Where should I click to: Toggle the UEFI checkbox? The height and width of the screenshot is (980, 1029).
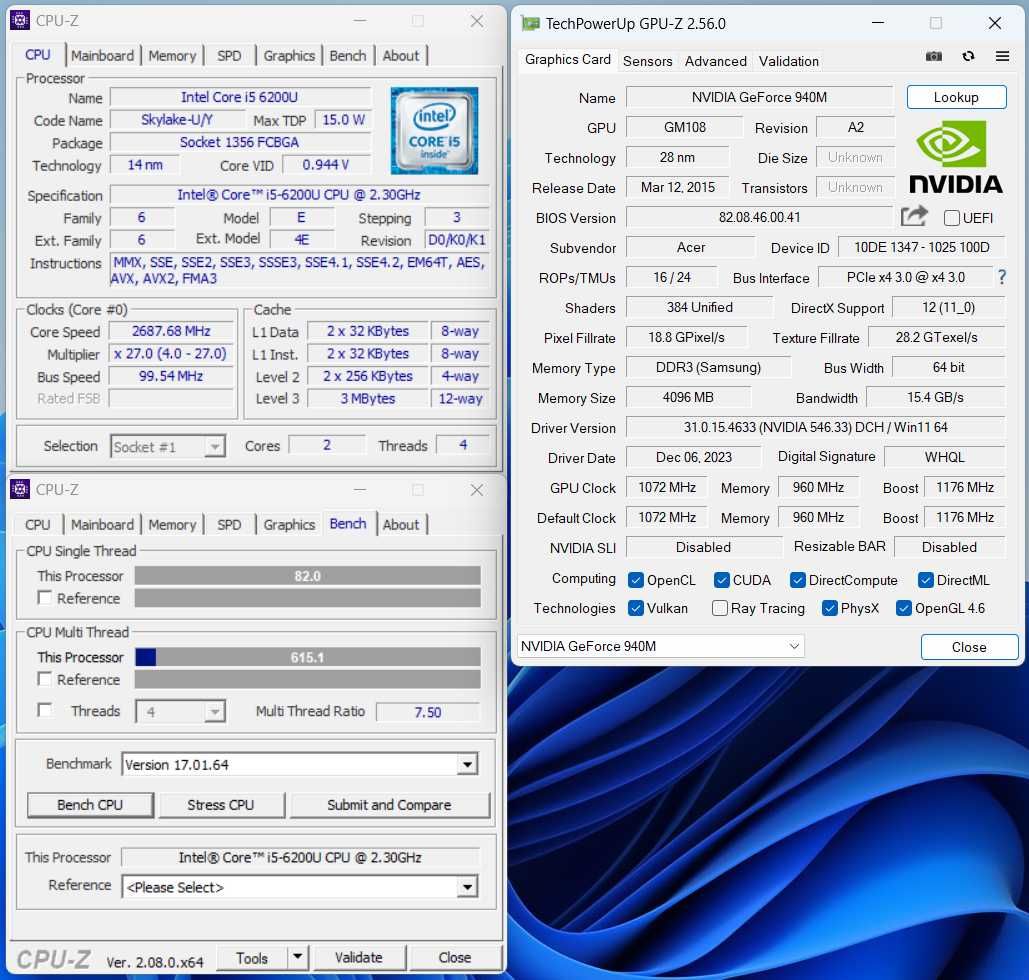[952, 218]
